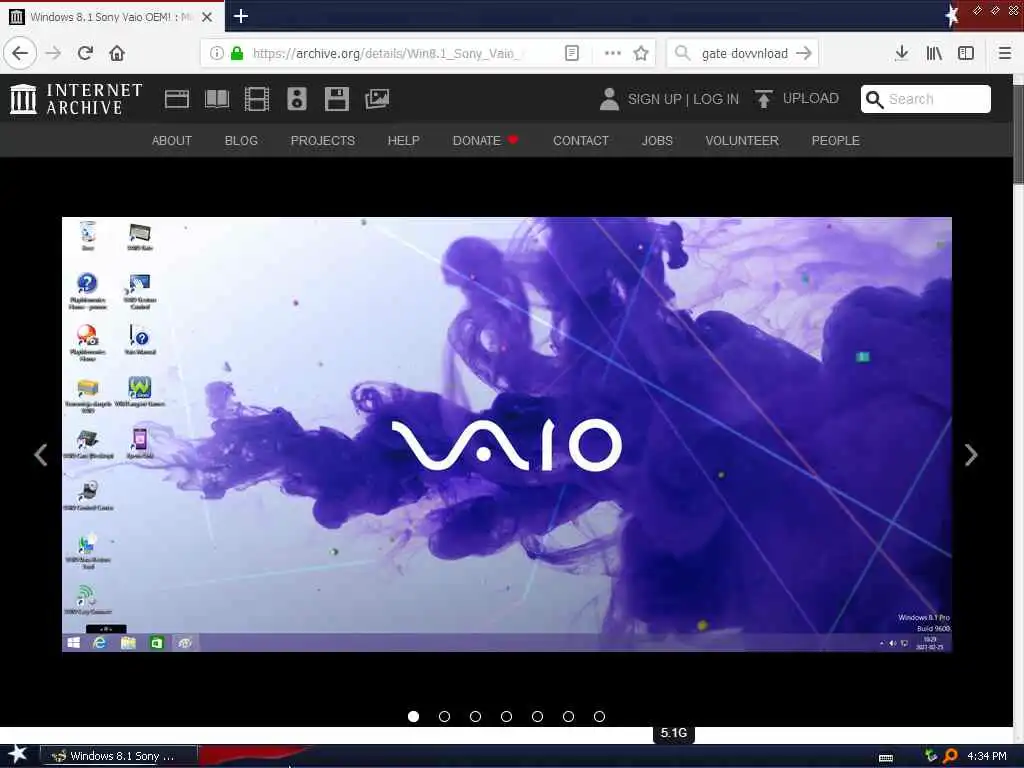Screen dimensions: 1024x768
Task: Show site information icon in address bar
Action: (x=216, y=53)
